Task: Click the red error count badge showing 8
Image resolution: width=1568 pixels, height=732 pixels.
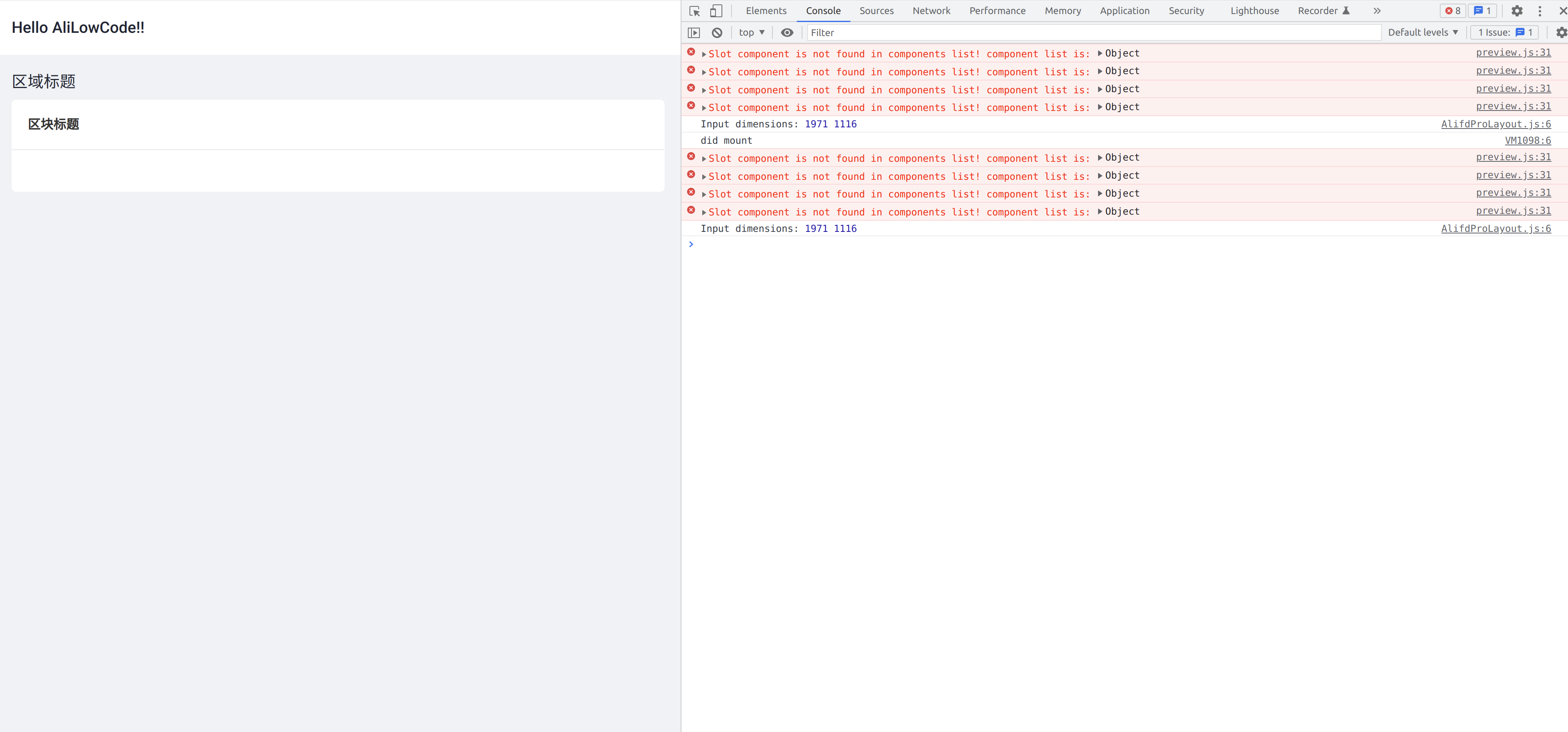Action: [1453, 11]
